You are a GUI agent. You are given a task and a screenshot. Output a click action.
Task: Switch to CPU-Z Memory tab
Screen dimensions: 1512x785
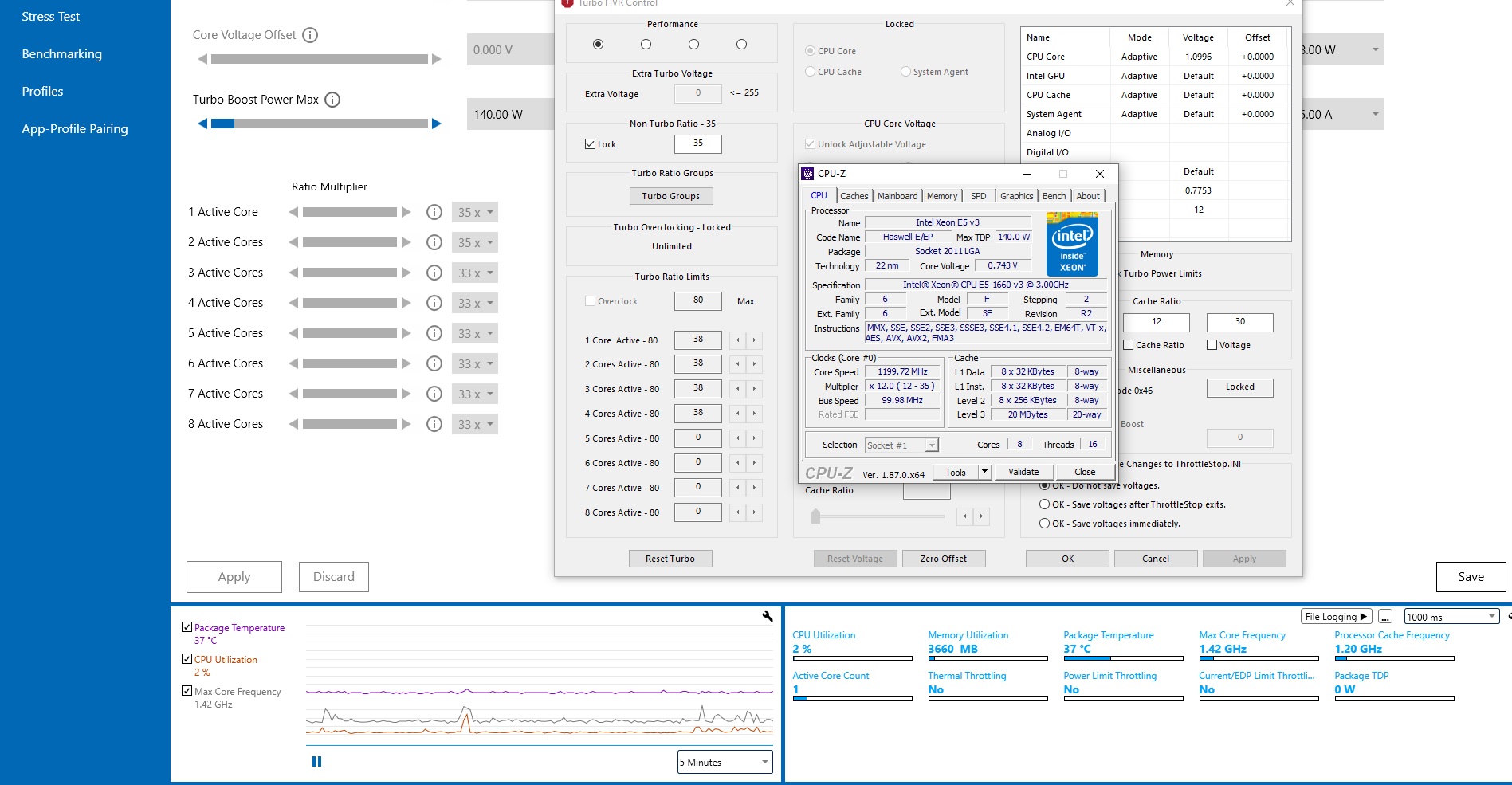click(942, 196)
